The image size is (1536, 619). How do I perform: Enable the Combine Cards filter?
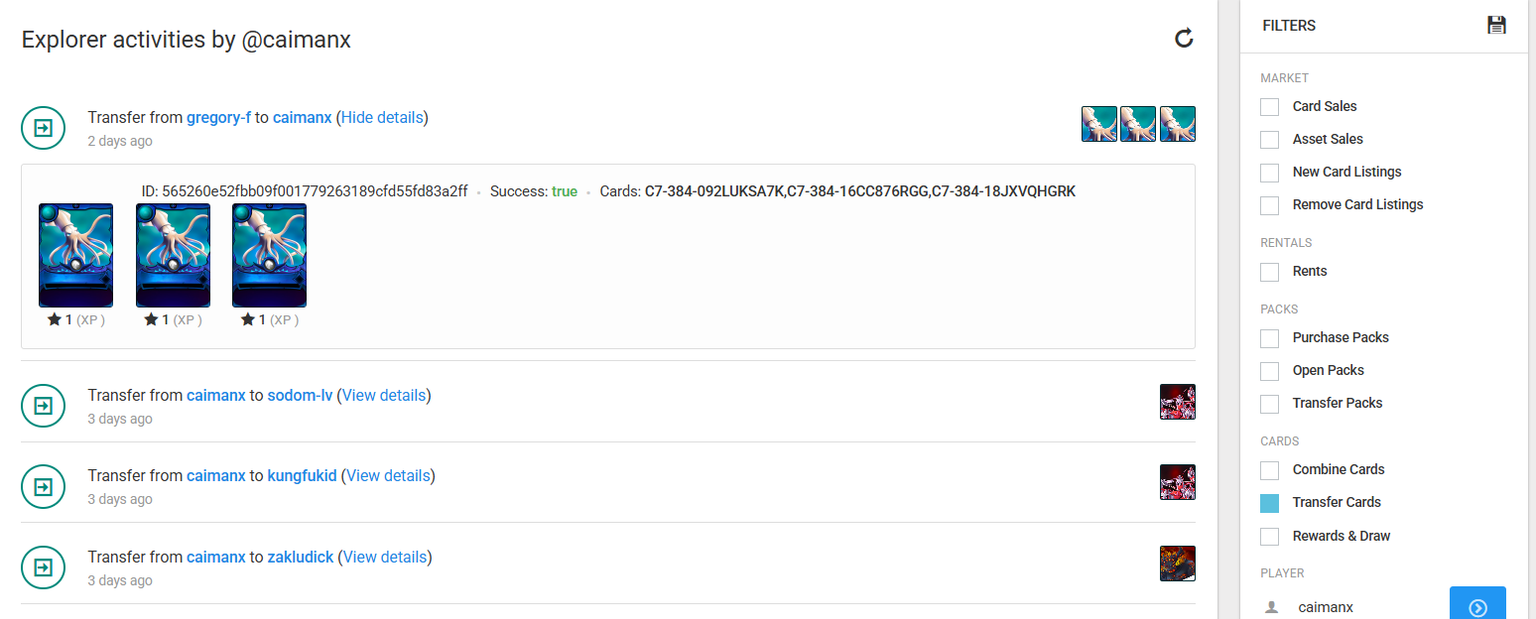point(1270,470)
